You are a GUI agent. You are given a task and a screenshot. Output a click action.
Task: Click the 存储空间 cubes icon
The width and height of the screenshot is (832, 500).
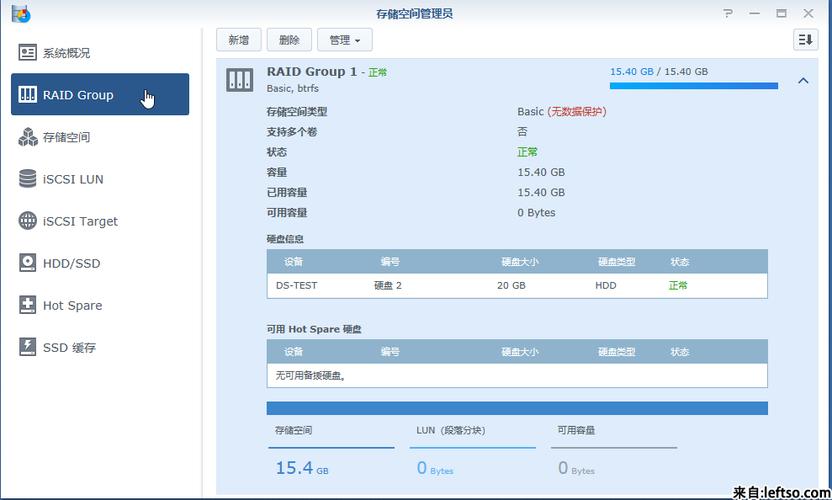pyautogui.click(x=28, y=137)
